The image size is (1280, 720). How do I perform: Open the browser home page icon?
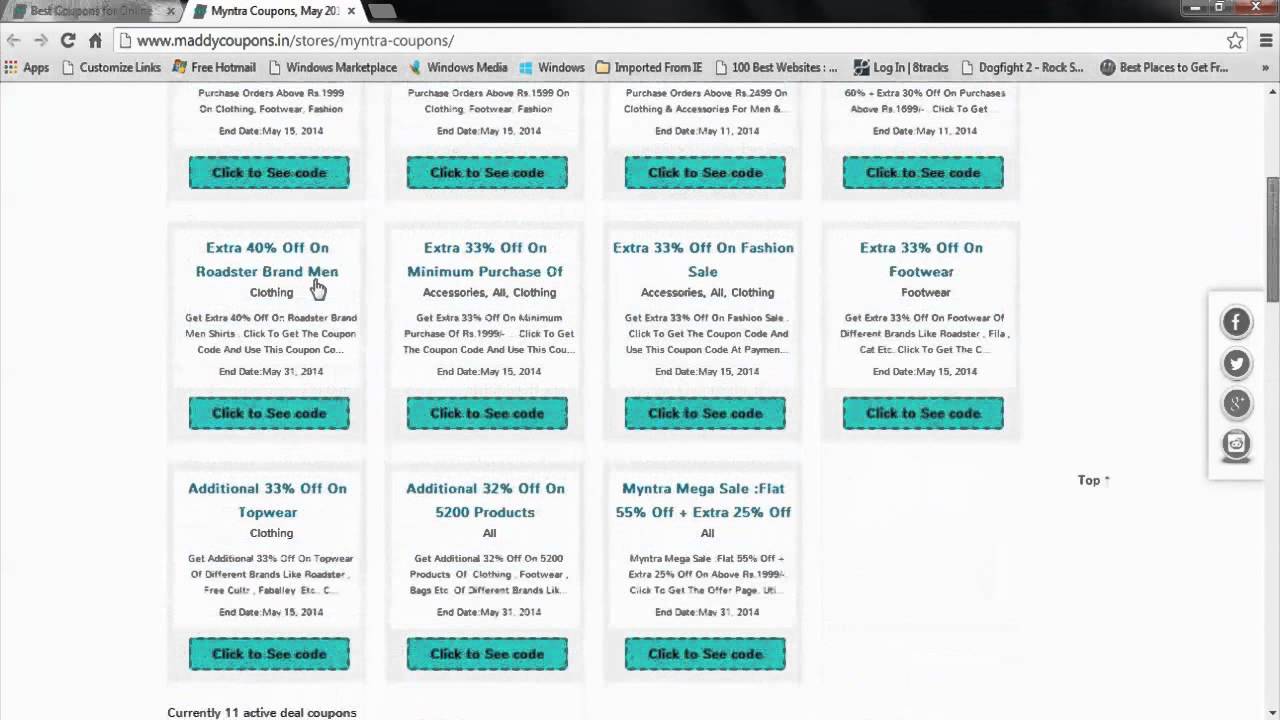95,40
